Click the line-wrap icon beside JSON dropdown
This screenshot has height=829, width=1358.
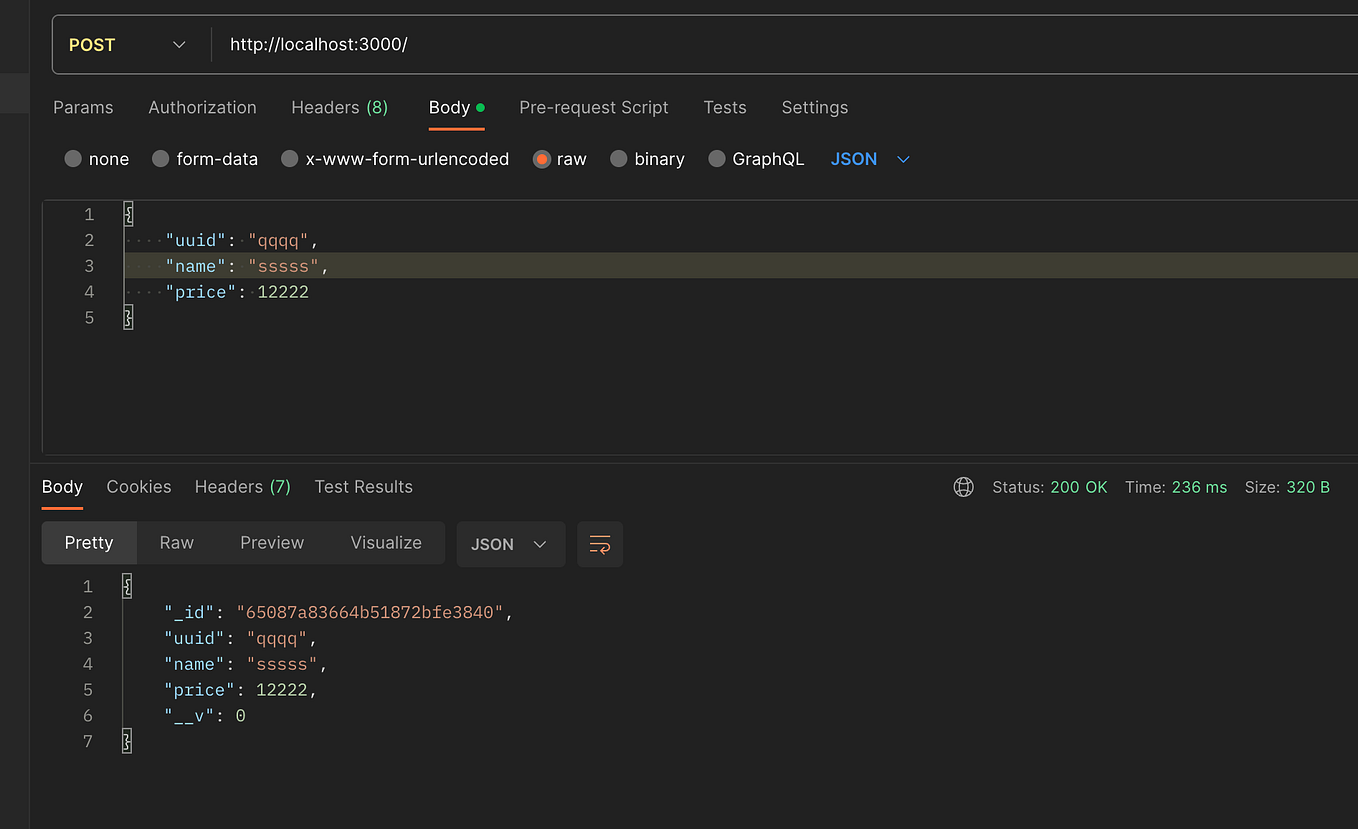[599, 544]
